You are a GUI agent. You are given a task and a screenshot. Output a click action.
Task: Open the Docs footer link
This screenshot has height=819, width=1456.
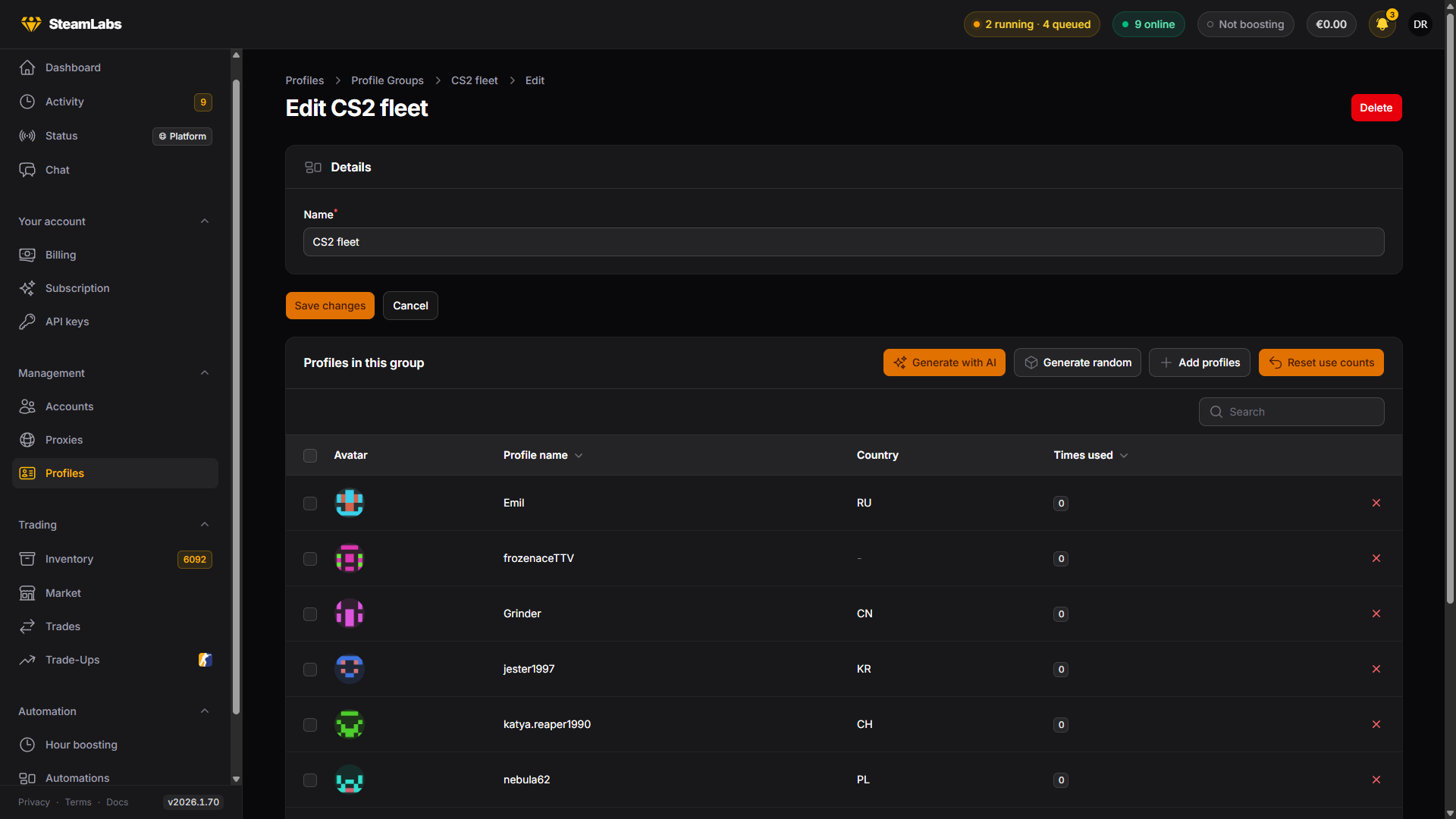(x=117, y=802)
